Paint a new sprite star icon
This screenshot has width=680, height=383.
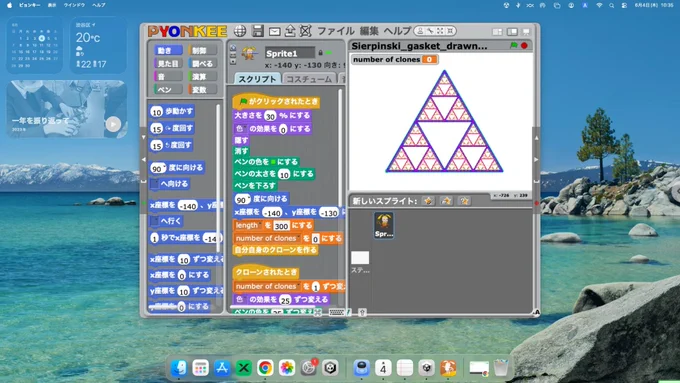(428, 201)
